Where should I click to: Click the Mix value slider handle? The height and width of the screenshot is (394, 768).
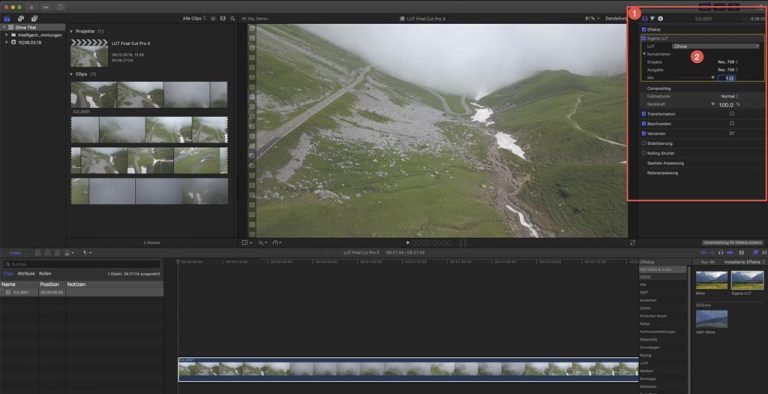tap(713, 77)
